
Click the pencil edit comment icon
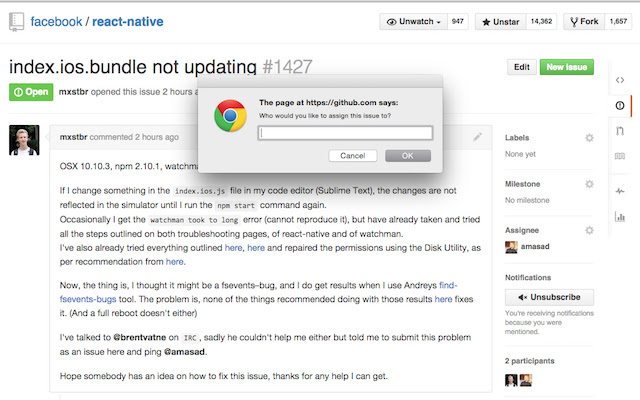click(477, 137)
